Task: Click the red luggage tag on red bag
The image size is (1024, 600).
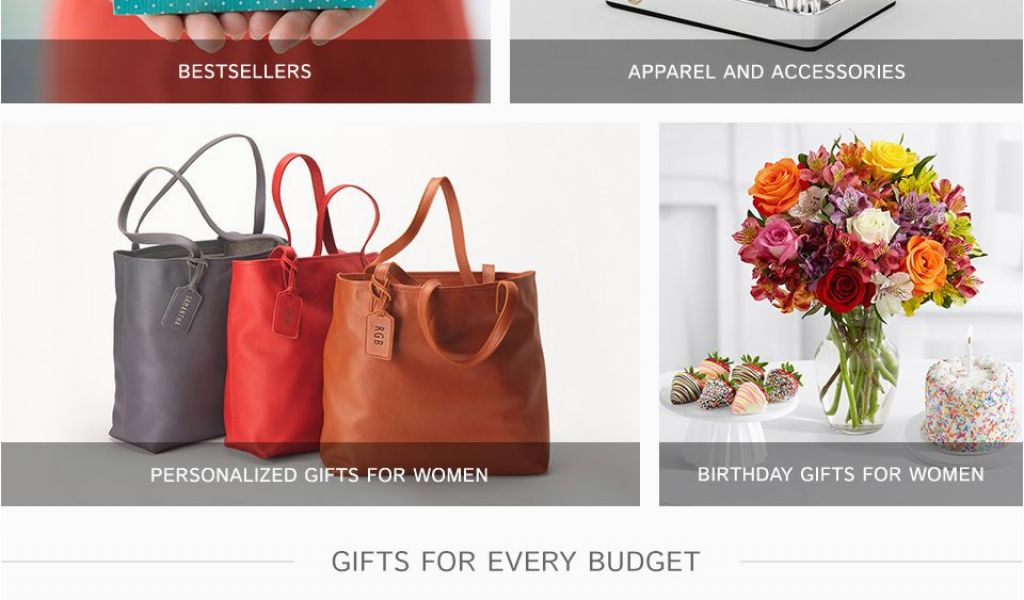Action: coord(286,314)
